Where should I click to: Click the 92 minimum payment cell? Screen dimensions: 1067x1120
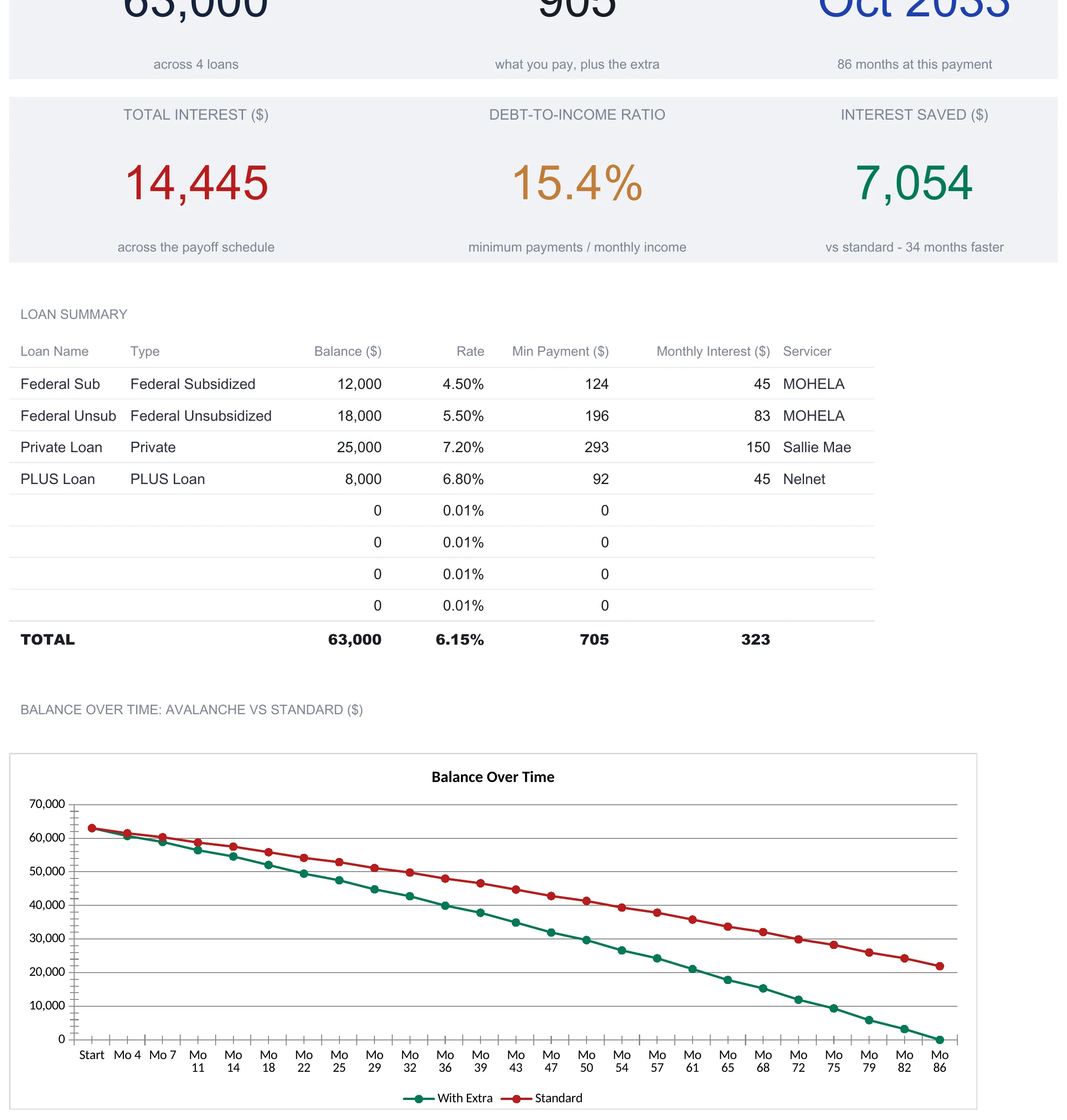point(601,479)
